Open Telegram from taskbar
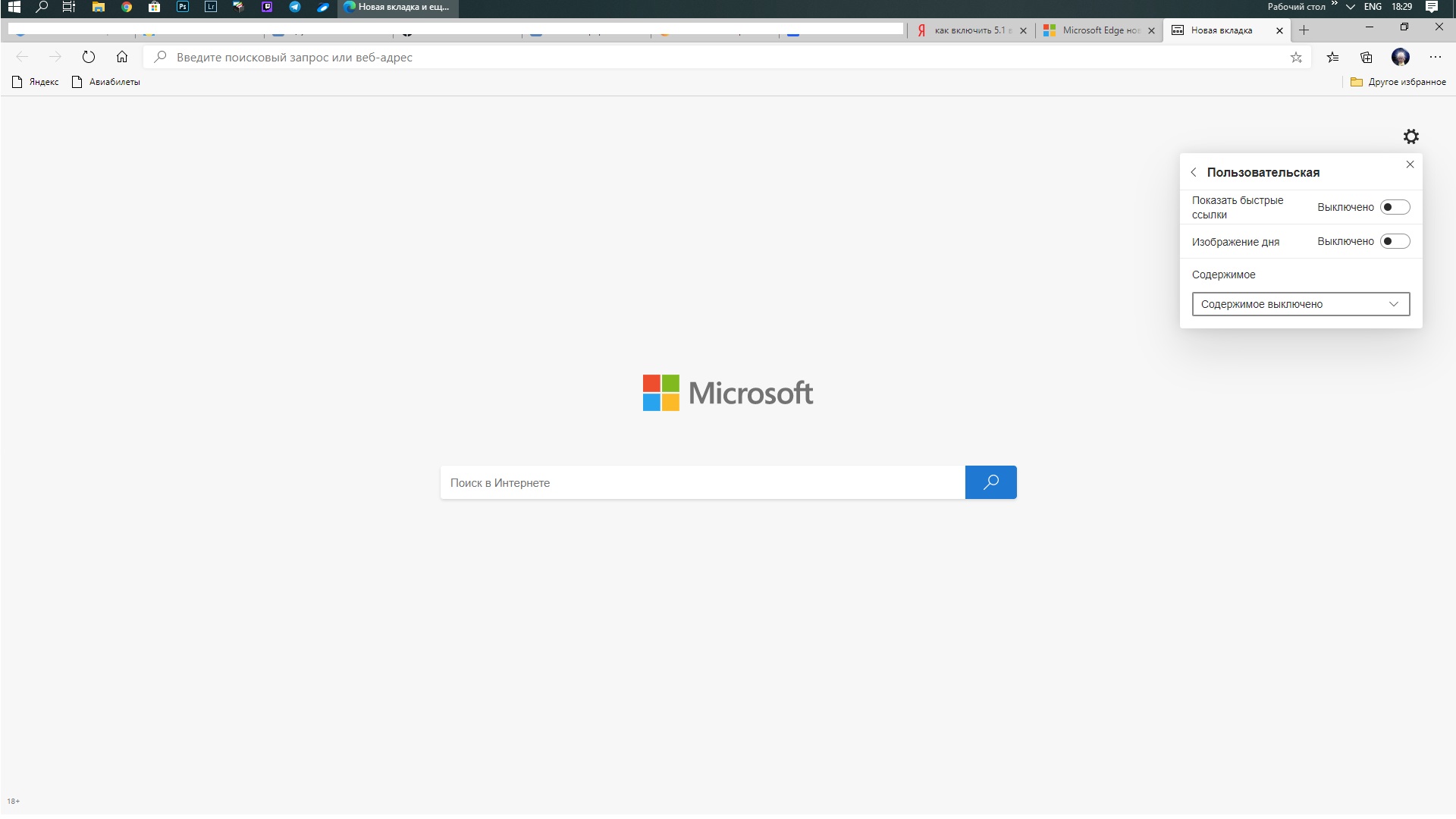Screen dimensions: 1456x819 [295, 7]
